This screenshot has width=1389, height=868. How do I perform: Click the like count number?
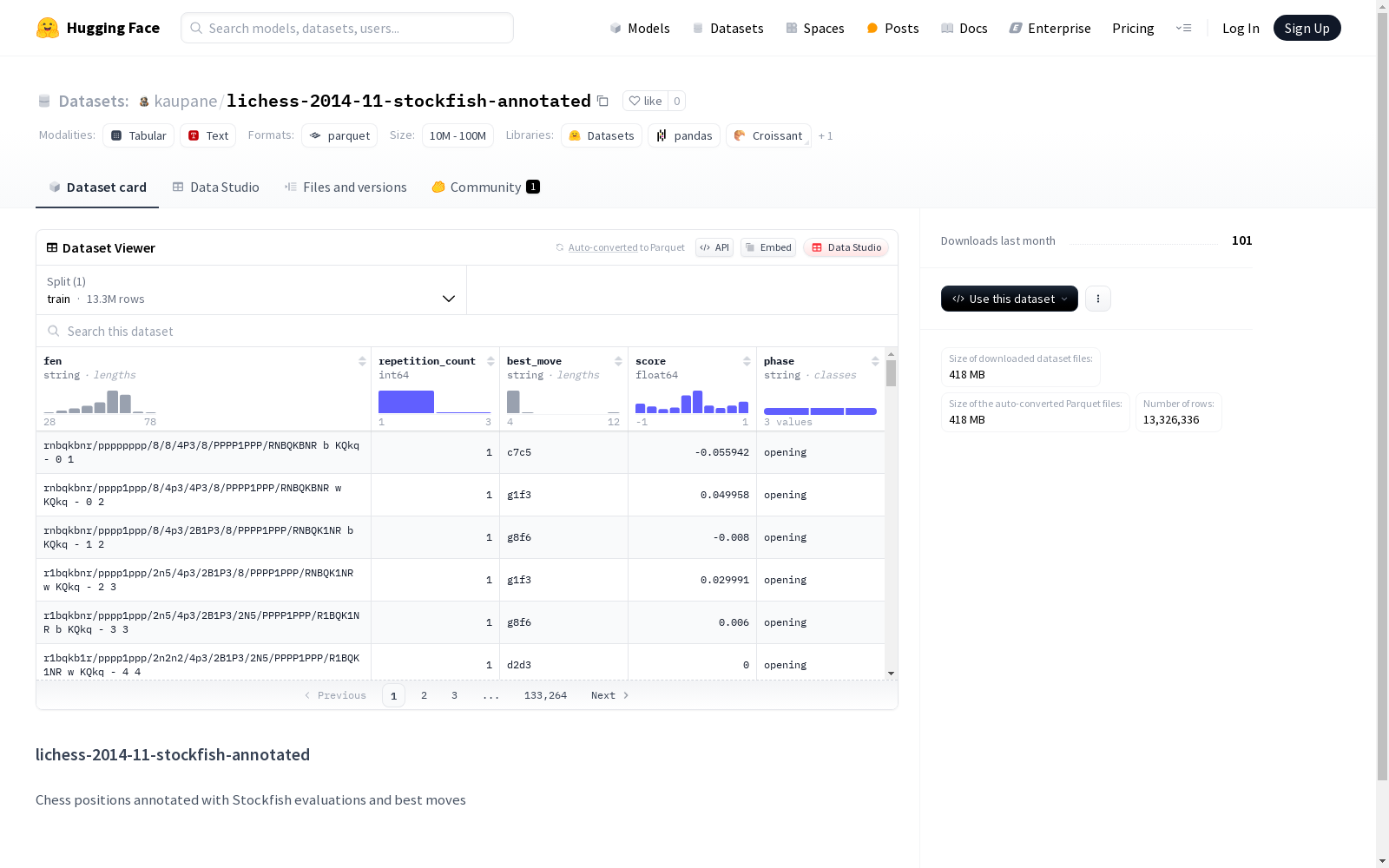(x=677, y=101)
